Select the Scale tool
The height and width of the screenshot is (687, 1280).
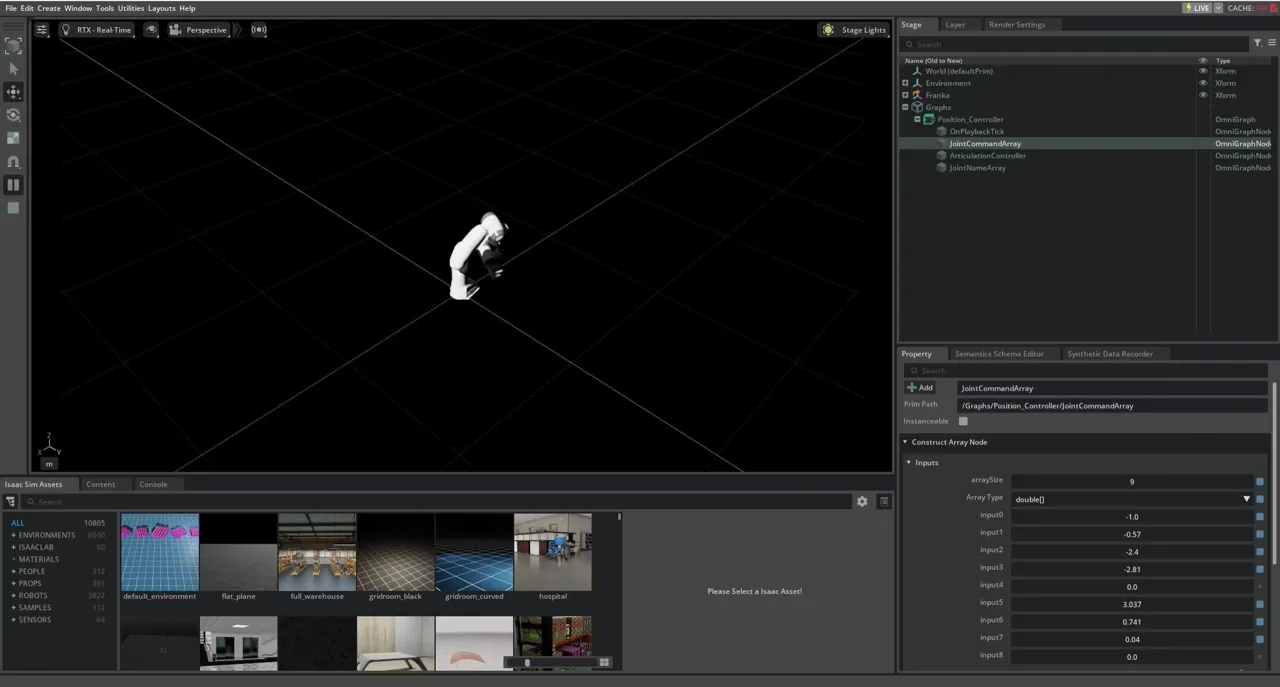(13, 137)
